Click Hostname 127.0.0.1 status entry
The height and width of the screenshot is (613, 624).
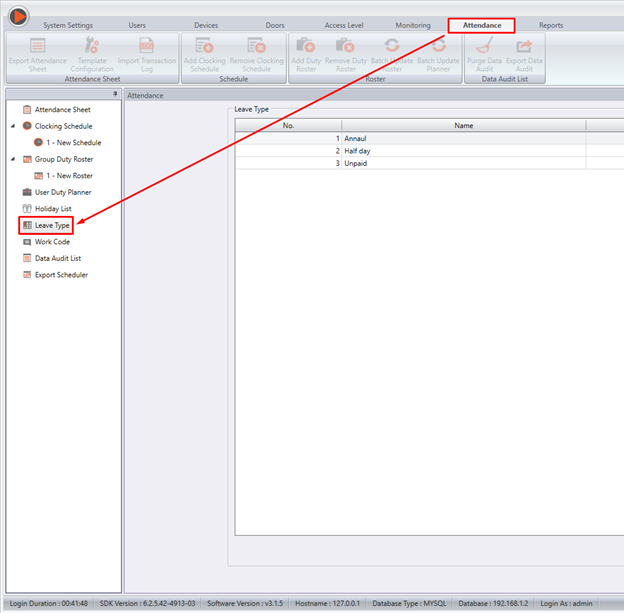327,603
